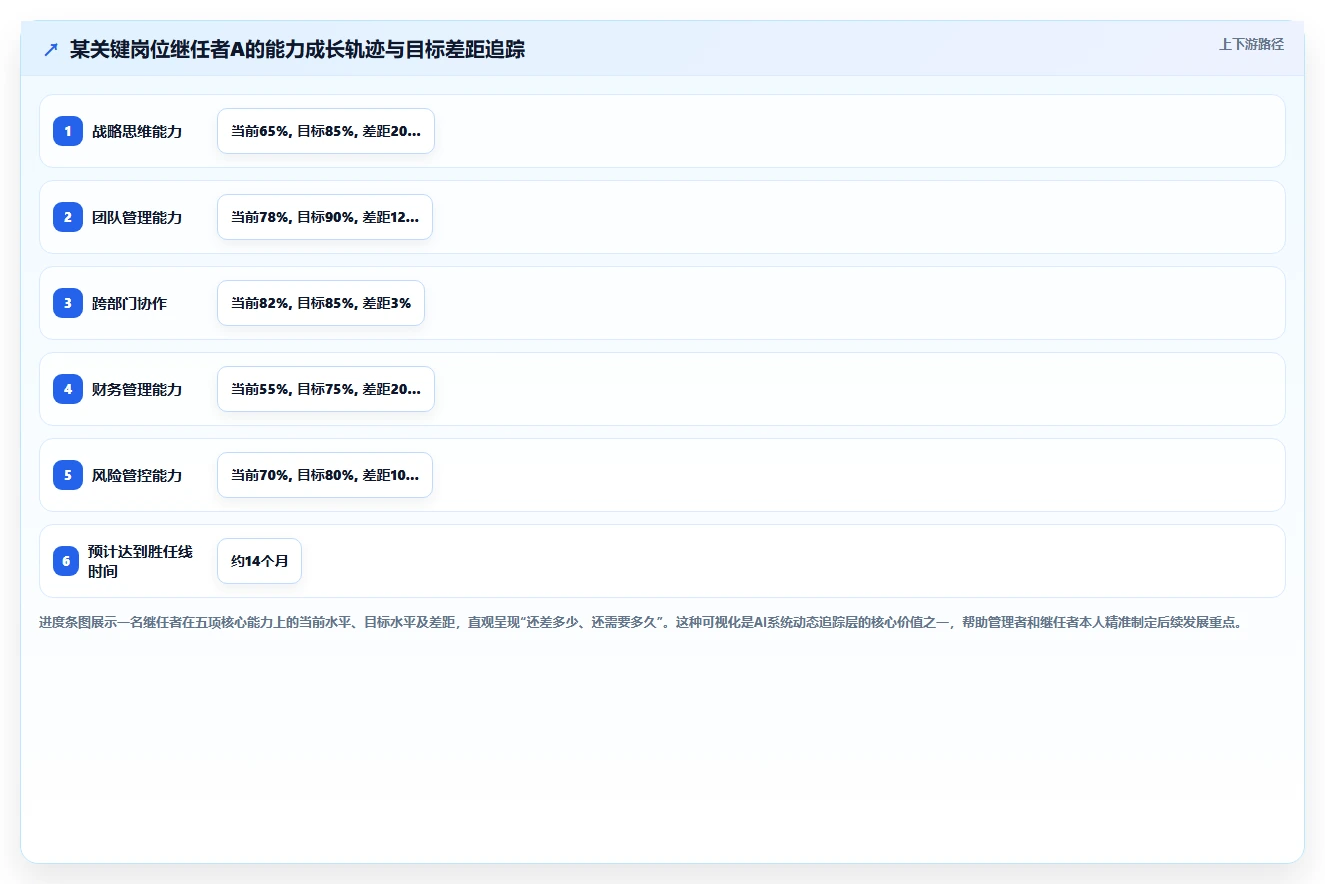Select number badge 4 for 财务管理能力

coord(68,389)
